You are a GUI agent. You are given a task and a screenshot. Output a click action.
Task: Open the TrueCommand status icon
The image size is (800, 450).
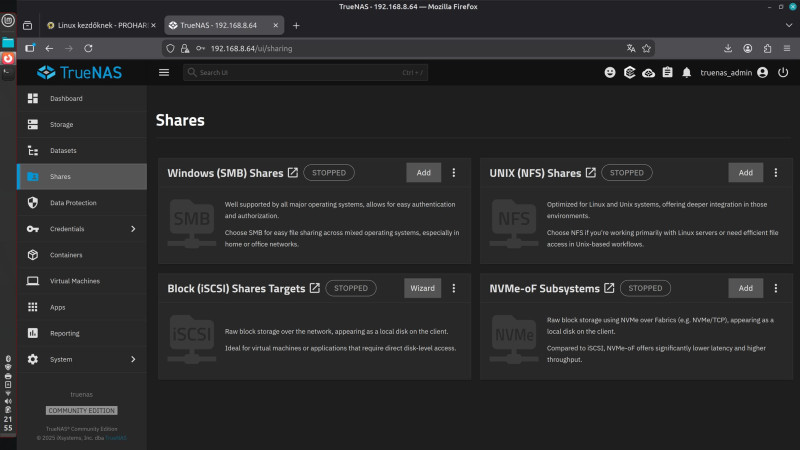(x=629, y=72)
